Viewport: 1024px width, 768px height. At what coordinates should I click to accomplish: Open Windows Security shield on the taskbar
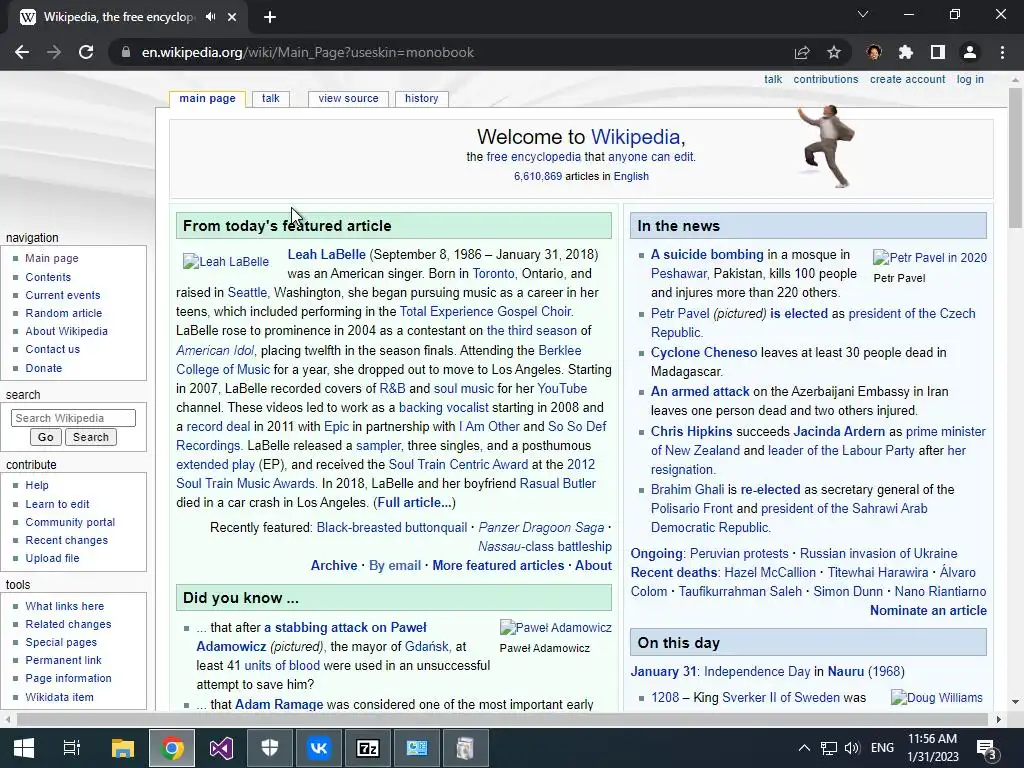[270, 748]
